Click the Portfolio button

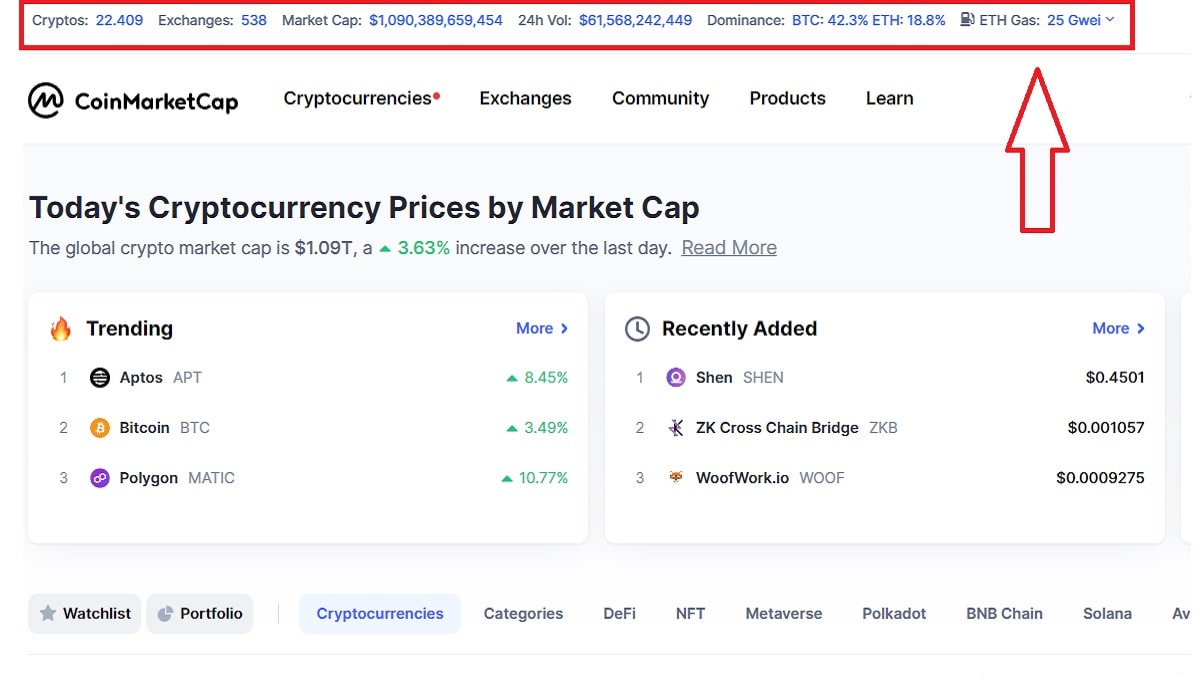tap(199, 613)
